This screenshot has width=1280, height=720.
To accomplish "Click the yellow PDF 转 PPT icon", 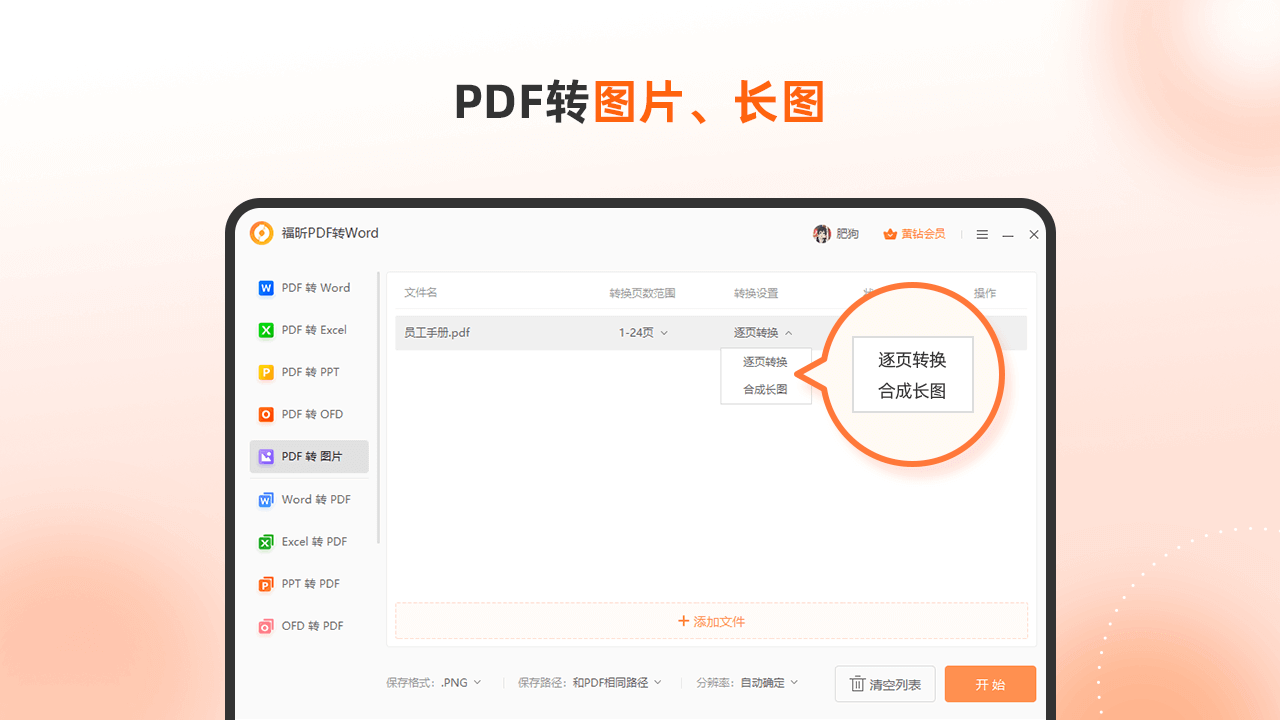I will coord(266,372).
